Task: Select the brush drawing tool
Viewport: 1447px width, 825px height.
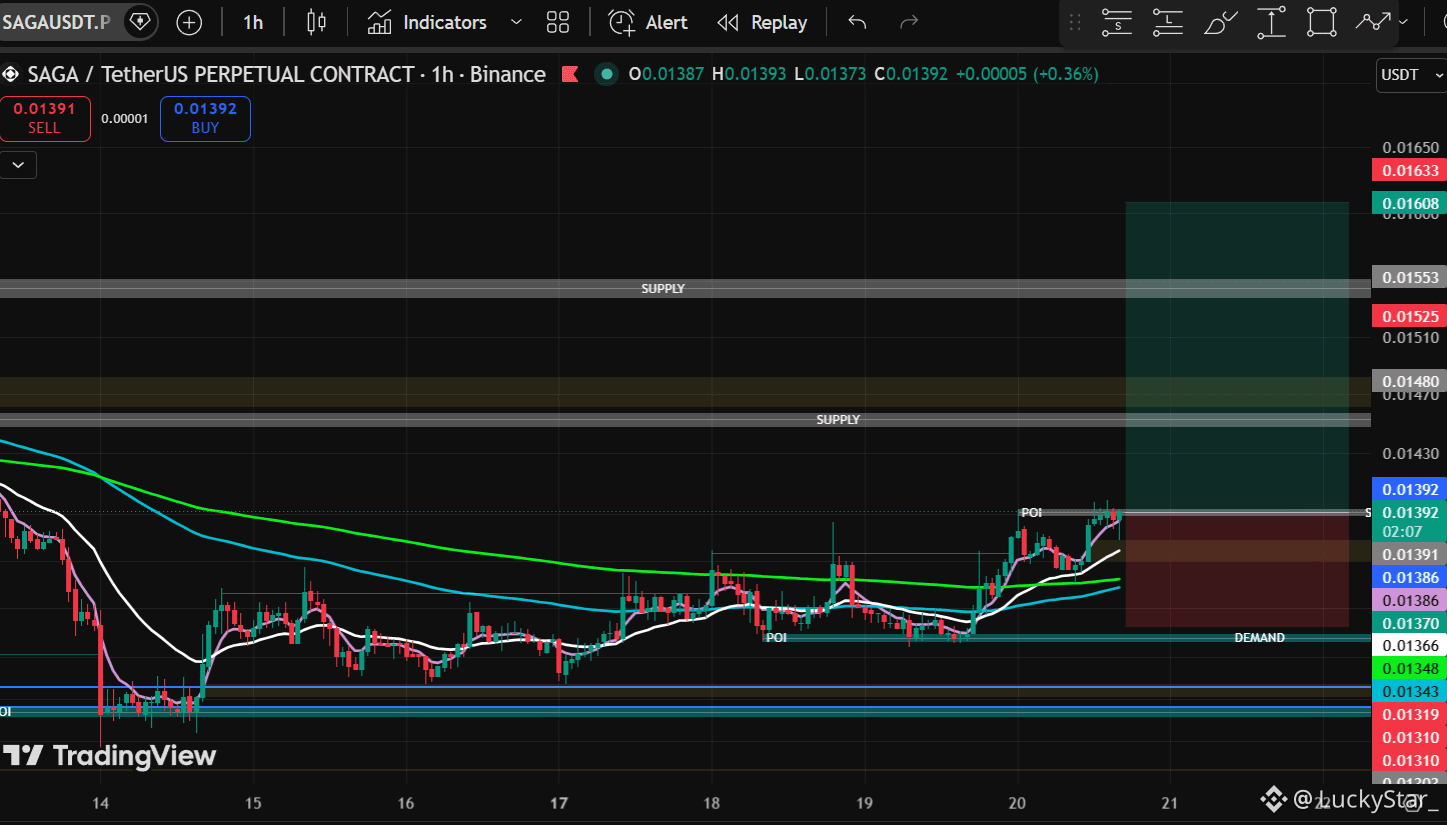Action: click(1220, 22)
